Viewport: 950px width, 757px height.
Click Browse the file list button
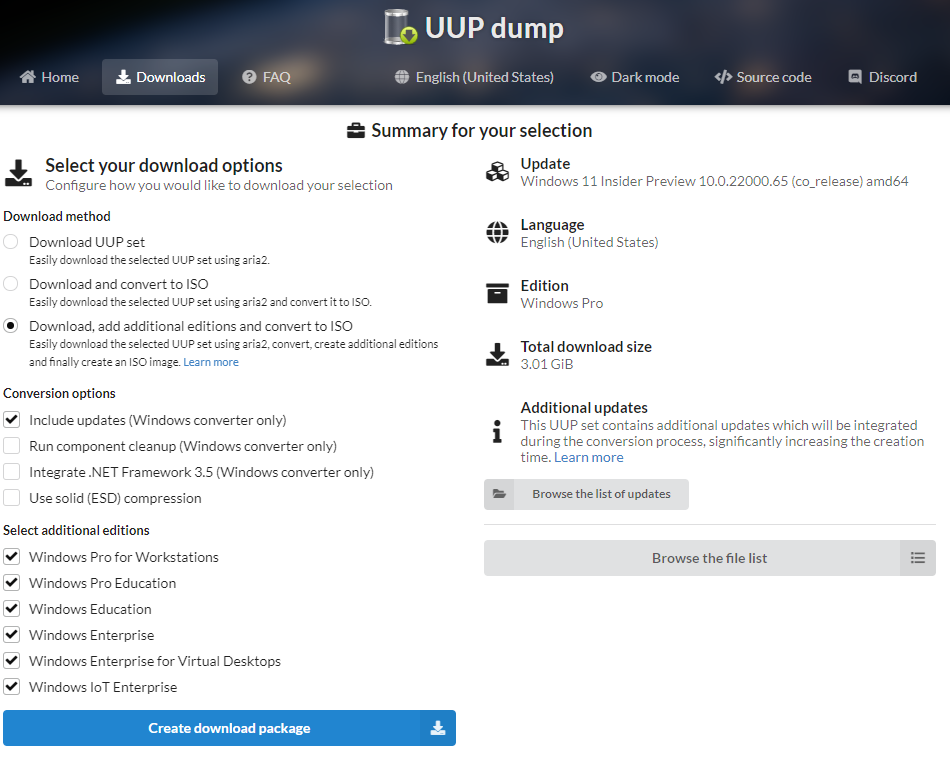pos(709,558)
